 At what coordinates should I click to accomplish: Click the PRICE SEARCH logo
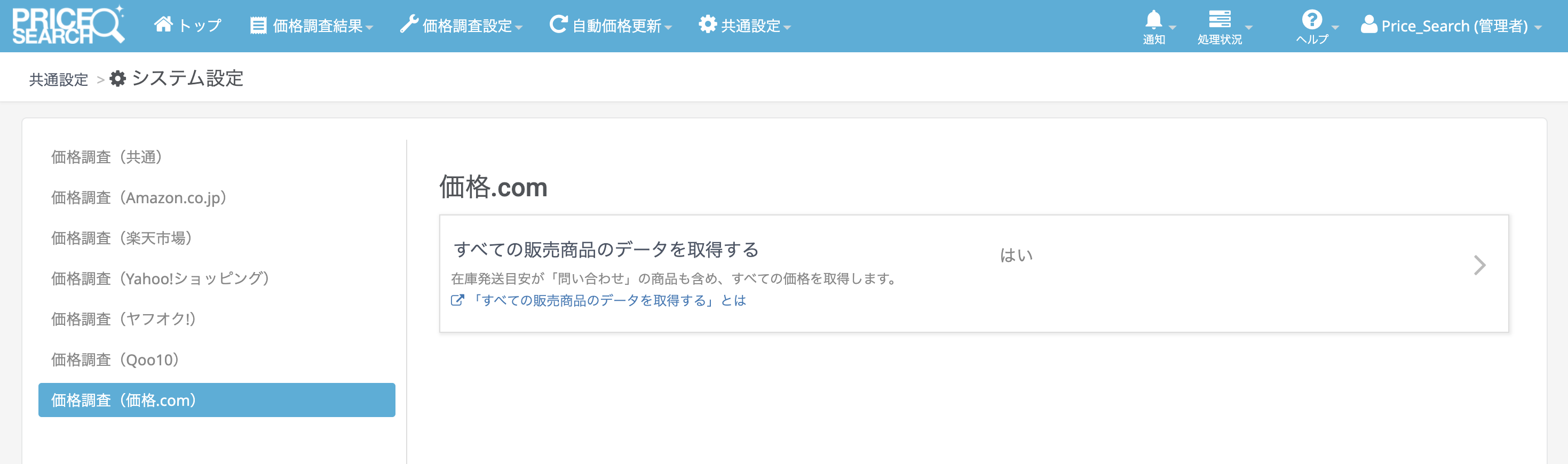pos(68,26)
